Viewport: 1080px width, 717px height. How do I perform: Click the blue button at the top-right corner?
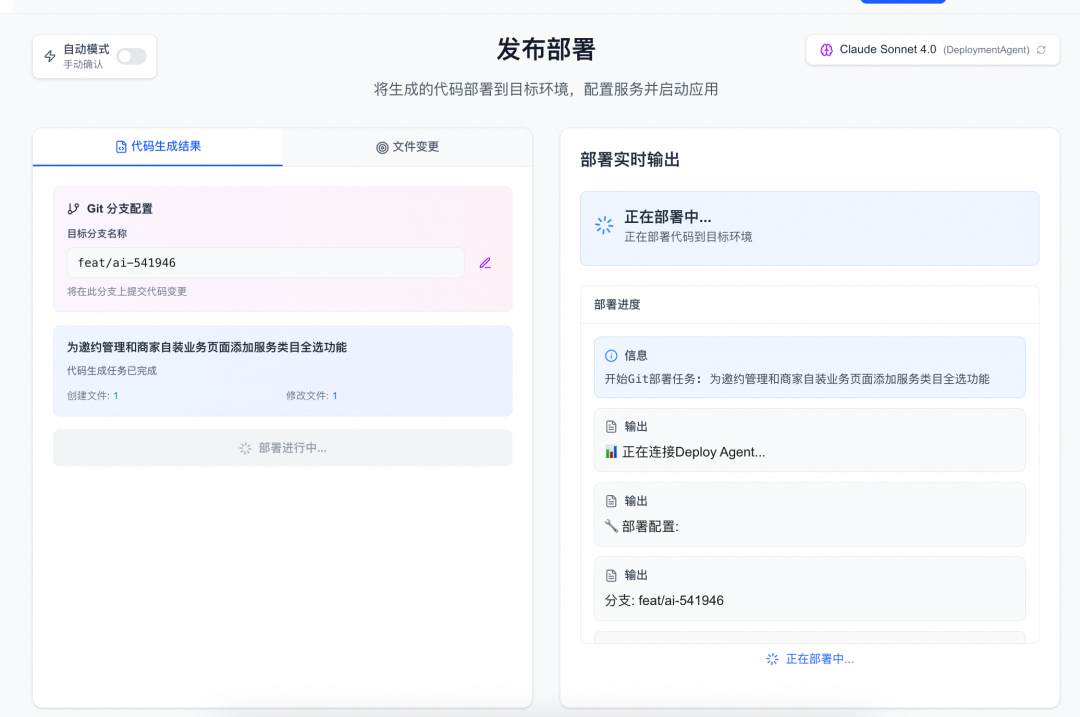tap(903, 2)
